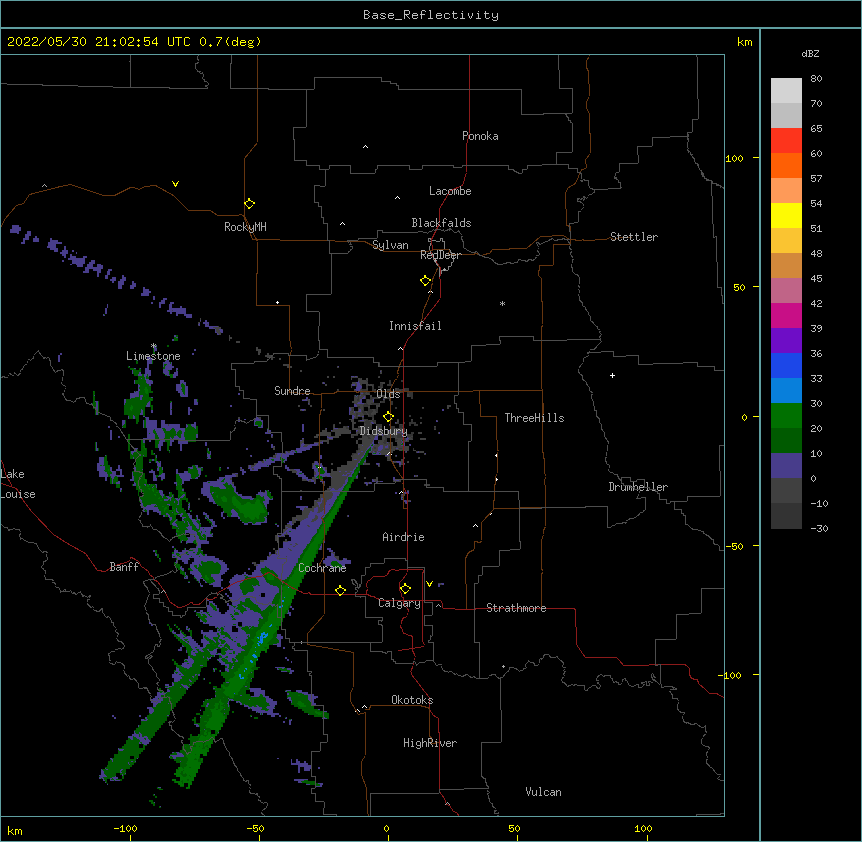This screenshot has height=842, width=862.
Task: Click the Base_Reflectivity title
Action: [x=431, y=15]
